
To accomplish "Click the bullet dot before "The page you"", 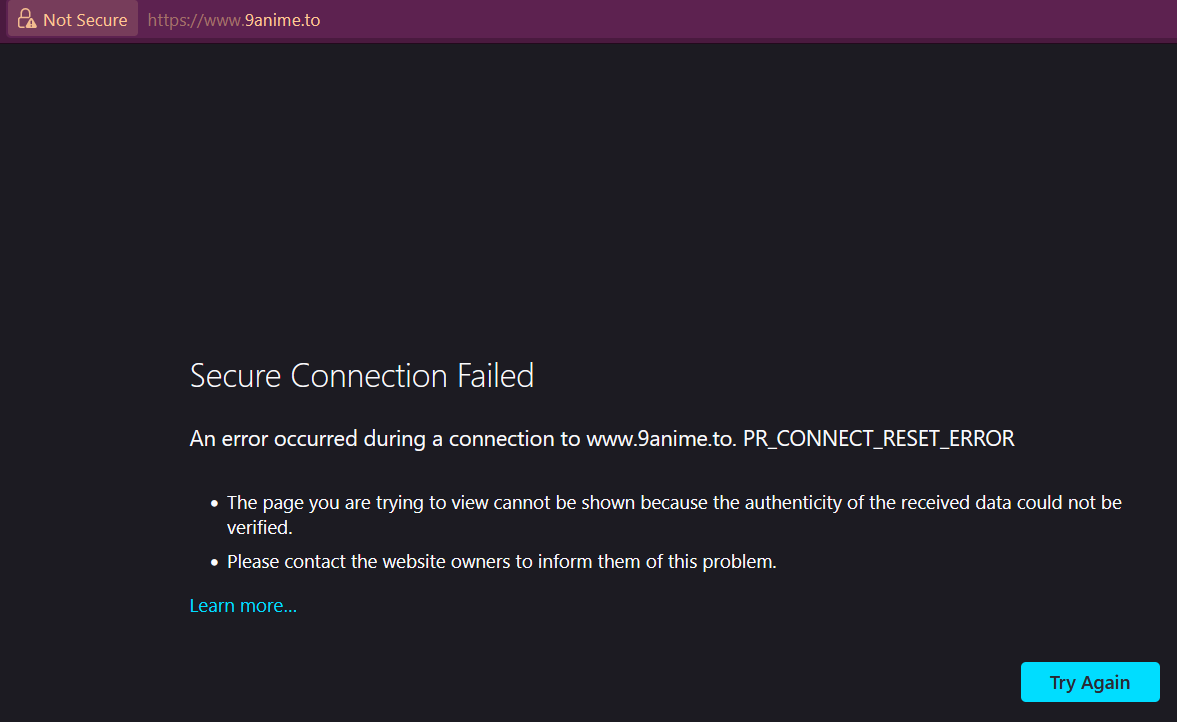I will tap(214, 504).
